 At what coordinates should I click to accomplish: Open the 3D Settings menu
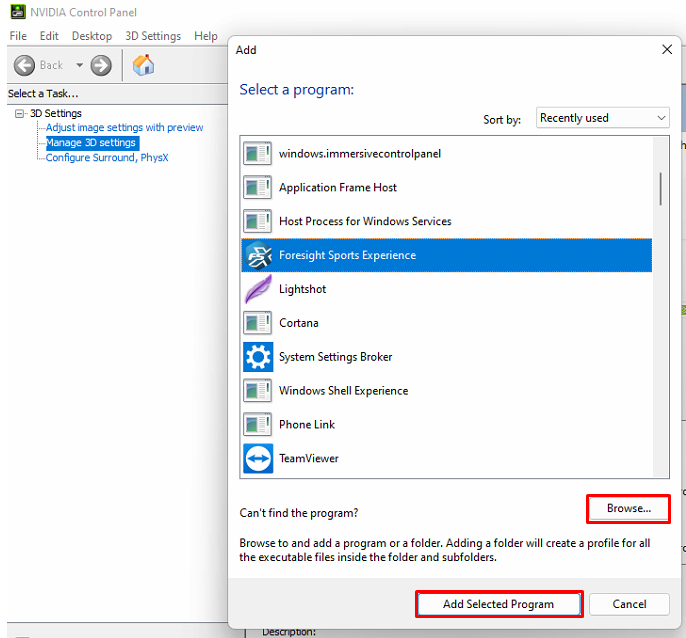click(153, 36)
